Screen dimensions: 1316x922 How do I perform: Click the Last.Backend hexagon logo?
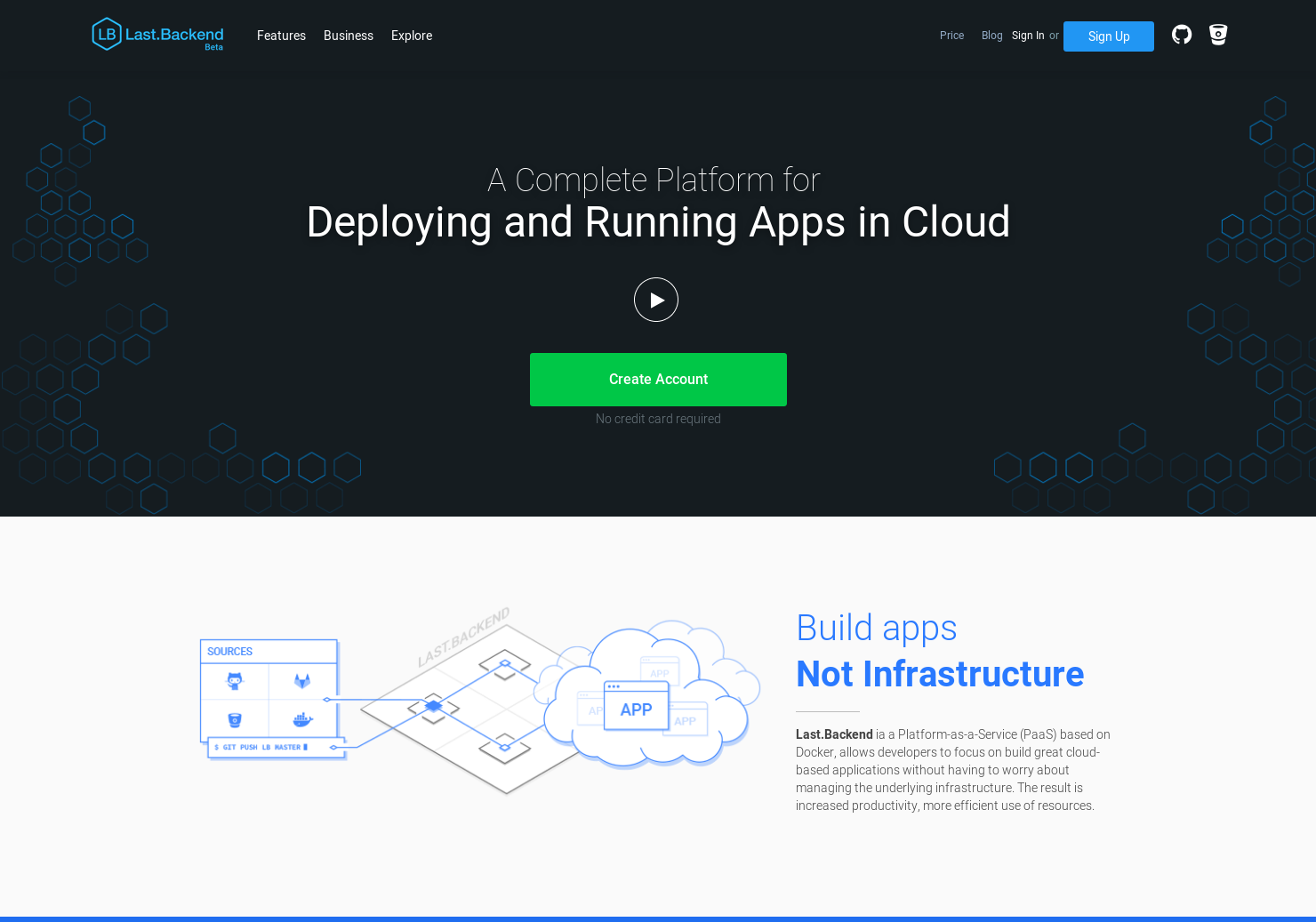[107, 35]
